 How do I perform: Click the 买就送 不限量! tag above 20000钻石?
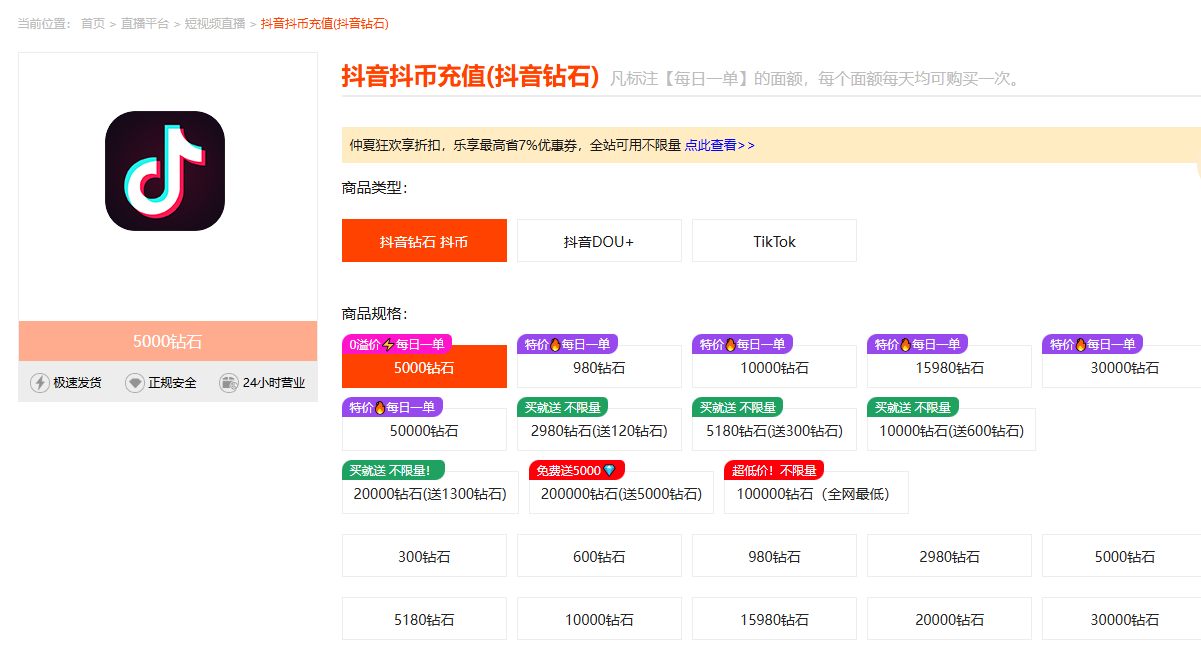[393, 470]
